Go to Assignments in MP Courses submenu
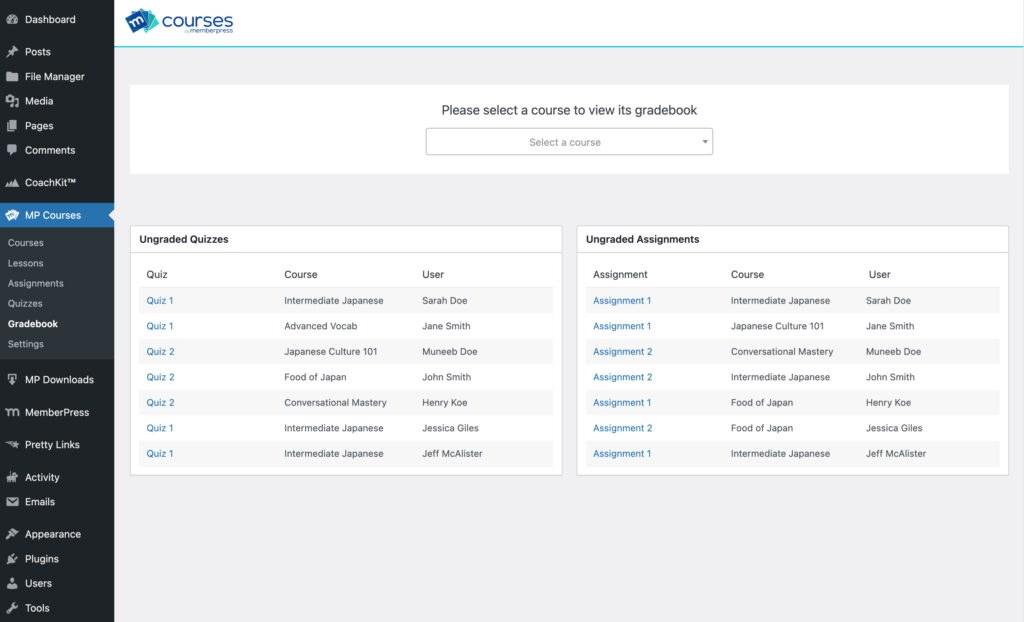This screenshot has height=622, width=1024. [x=35, y=284]
